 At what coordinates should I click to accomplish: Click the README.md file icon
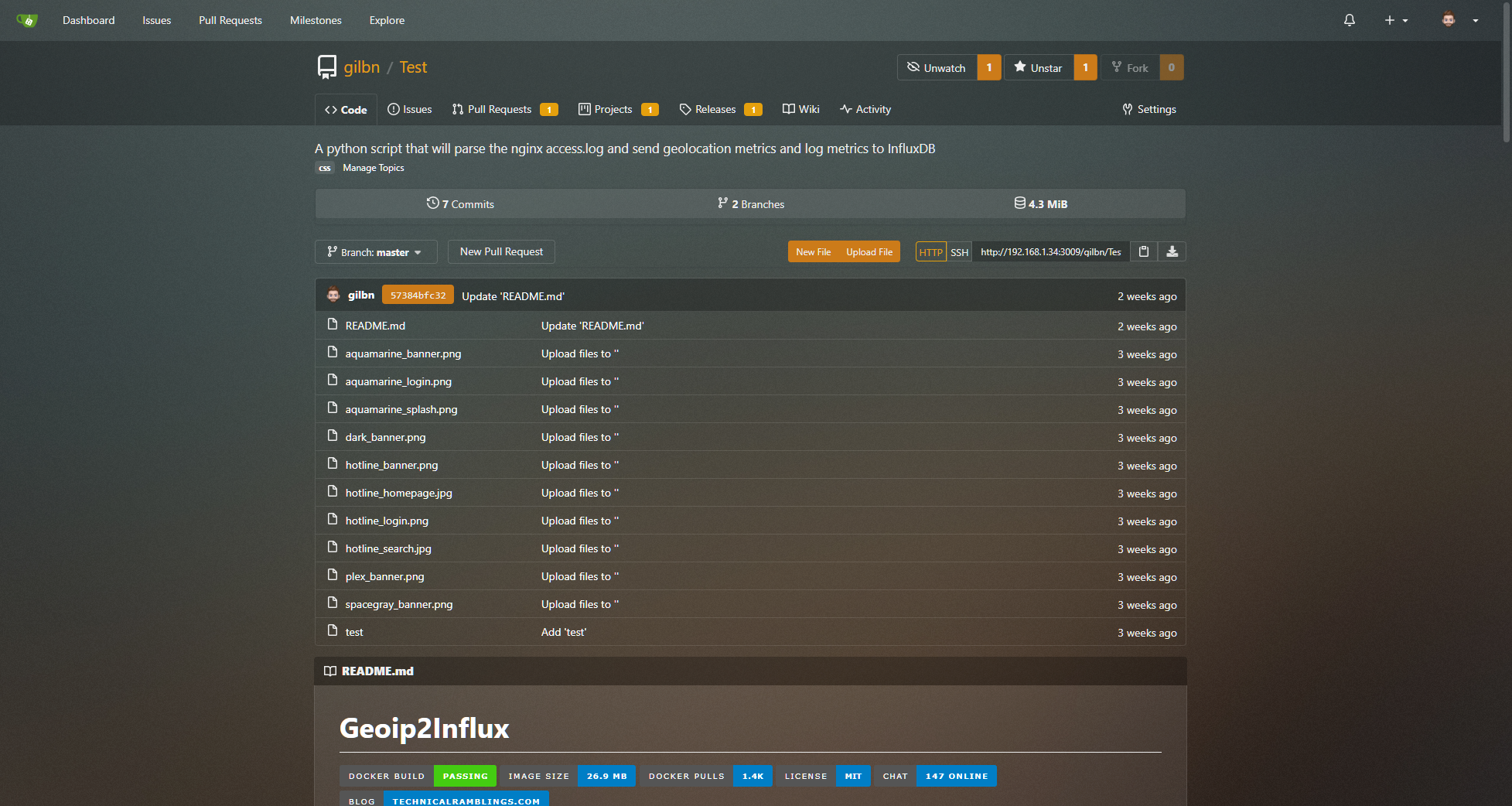click(333, 325)
